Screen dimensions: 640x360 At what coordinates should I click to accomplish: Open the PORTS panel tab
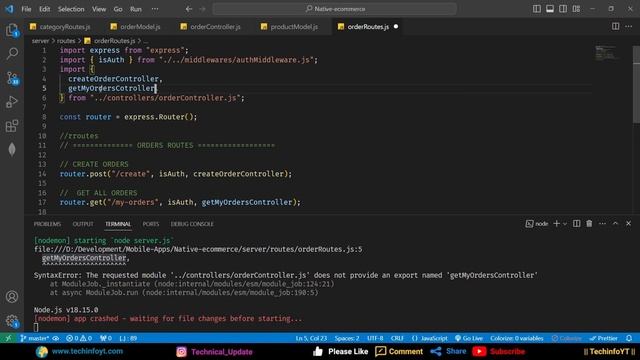click(151, 224)
